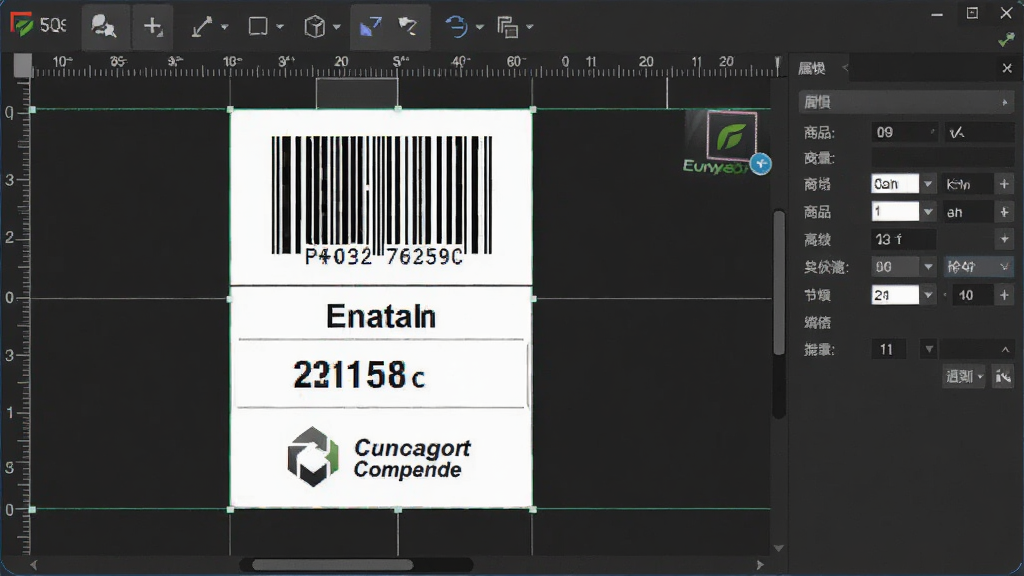
Task: Open the line tool dropdown arrow
Action: click(225, 27)
